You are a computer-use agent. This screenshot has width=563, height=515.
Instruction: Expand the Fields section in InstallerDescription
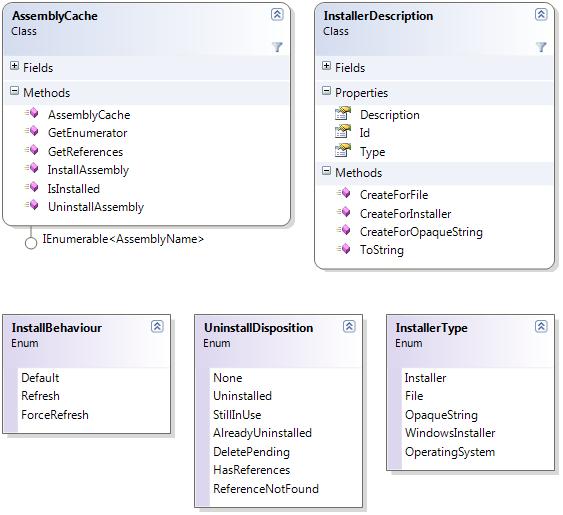pos(326,66)
